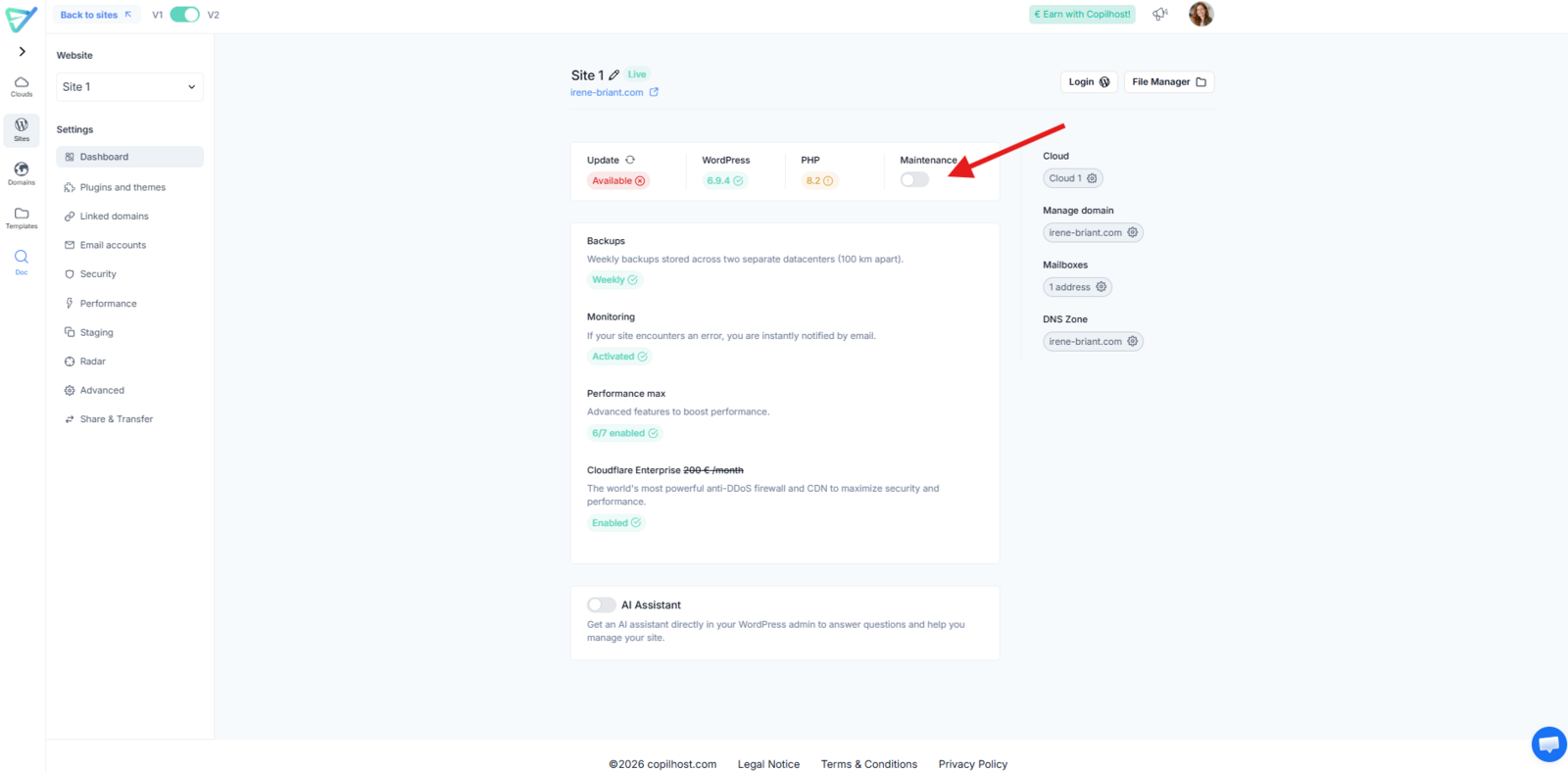Click the WordPress 6.9.4 version badge
Screen dimensions: 1568x772
(x=725, y=180)
